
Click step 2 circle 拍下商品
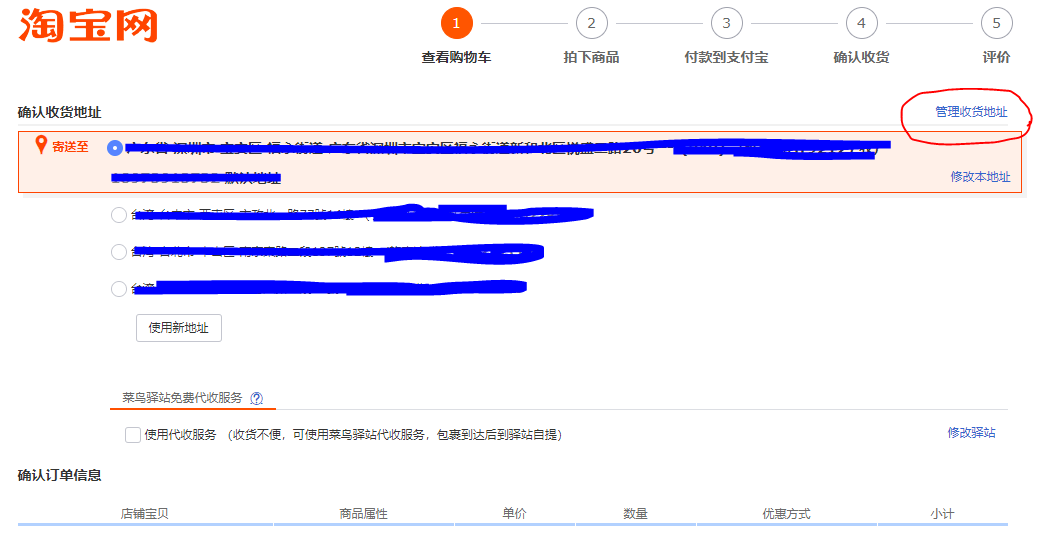point(591,23)
